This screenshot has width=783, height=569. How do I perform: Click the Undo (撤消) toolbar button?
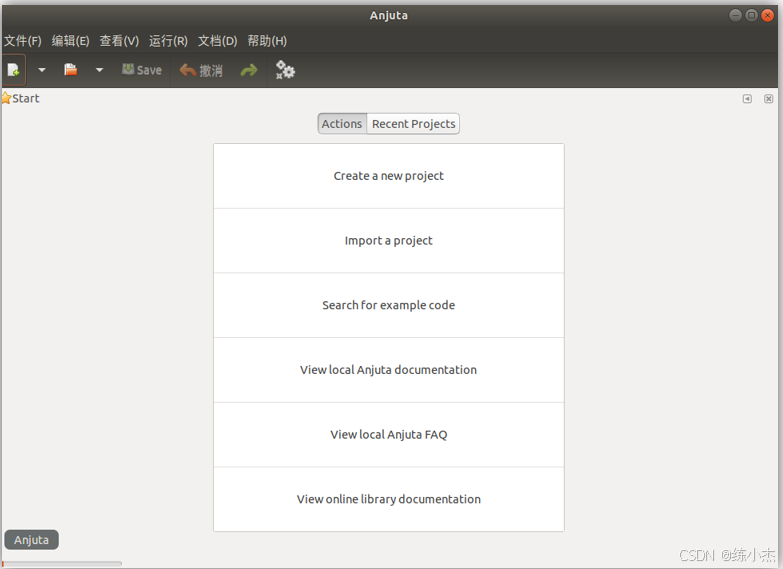[201, 70]
